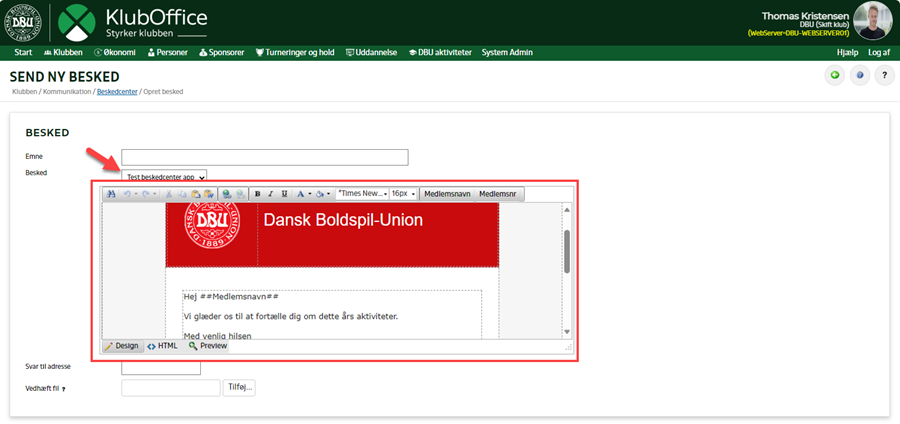Click the Dansk Boldspil-Union banner heading

coord(343,220)
